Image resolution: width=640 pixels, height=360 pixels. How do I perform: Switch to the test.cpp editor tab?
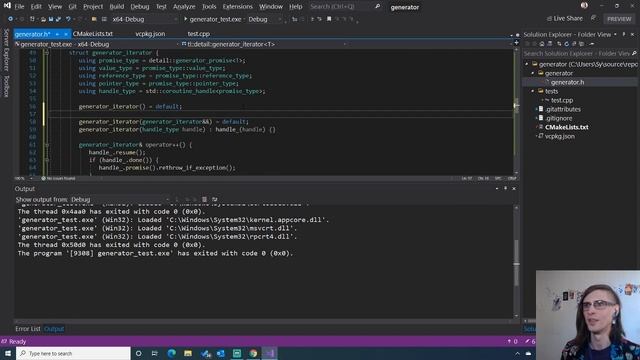pos(199,34)
